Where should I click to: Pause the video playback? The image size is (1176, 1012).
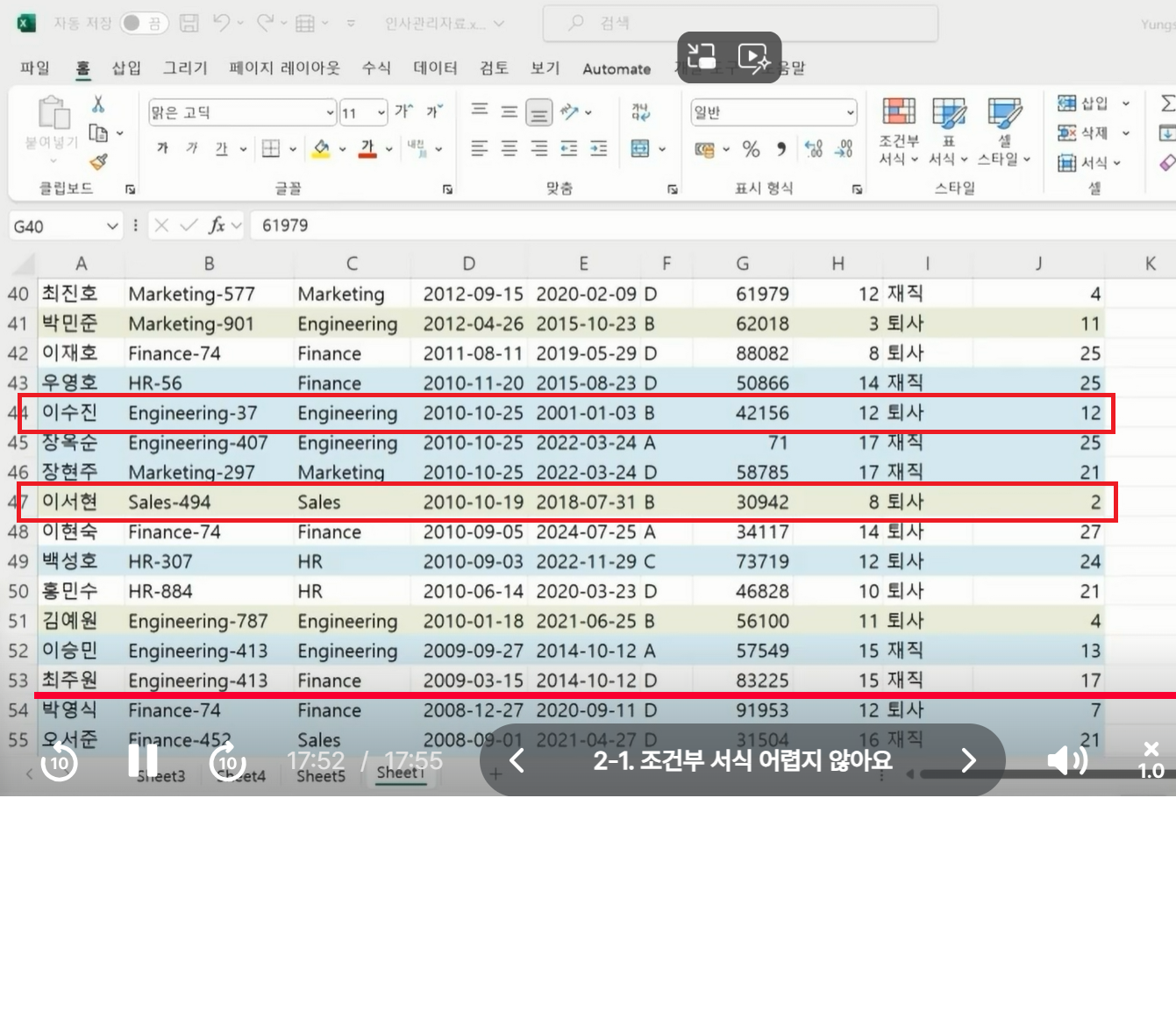point(143,760)
